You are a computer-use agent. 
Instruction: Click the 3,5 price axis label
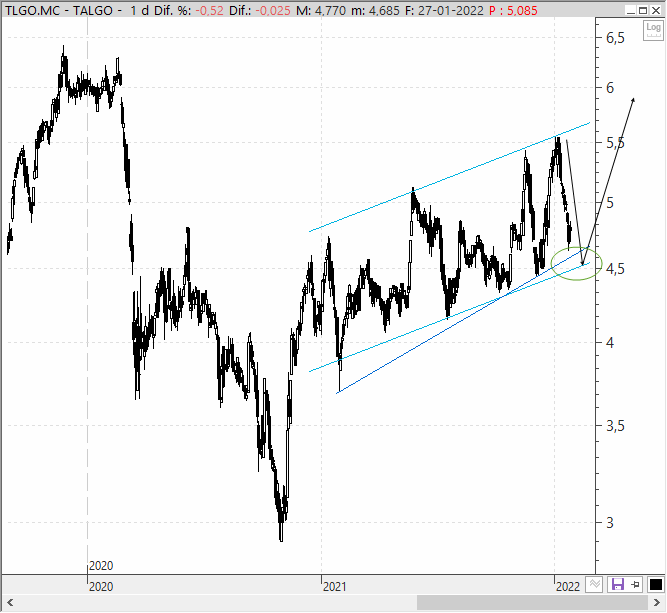click(x=616, y=425)
